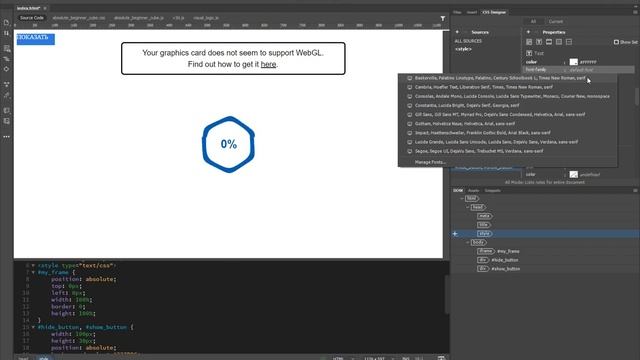This screenshot has width=640, height=360.
Task: Collapse the head node in DOM tree
Action: click(468, 207)
